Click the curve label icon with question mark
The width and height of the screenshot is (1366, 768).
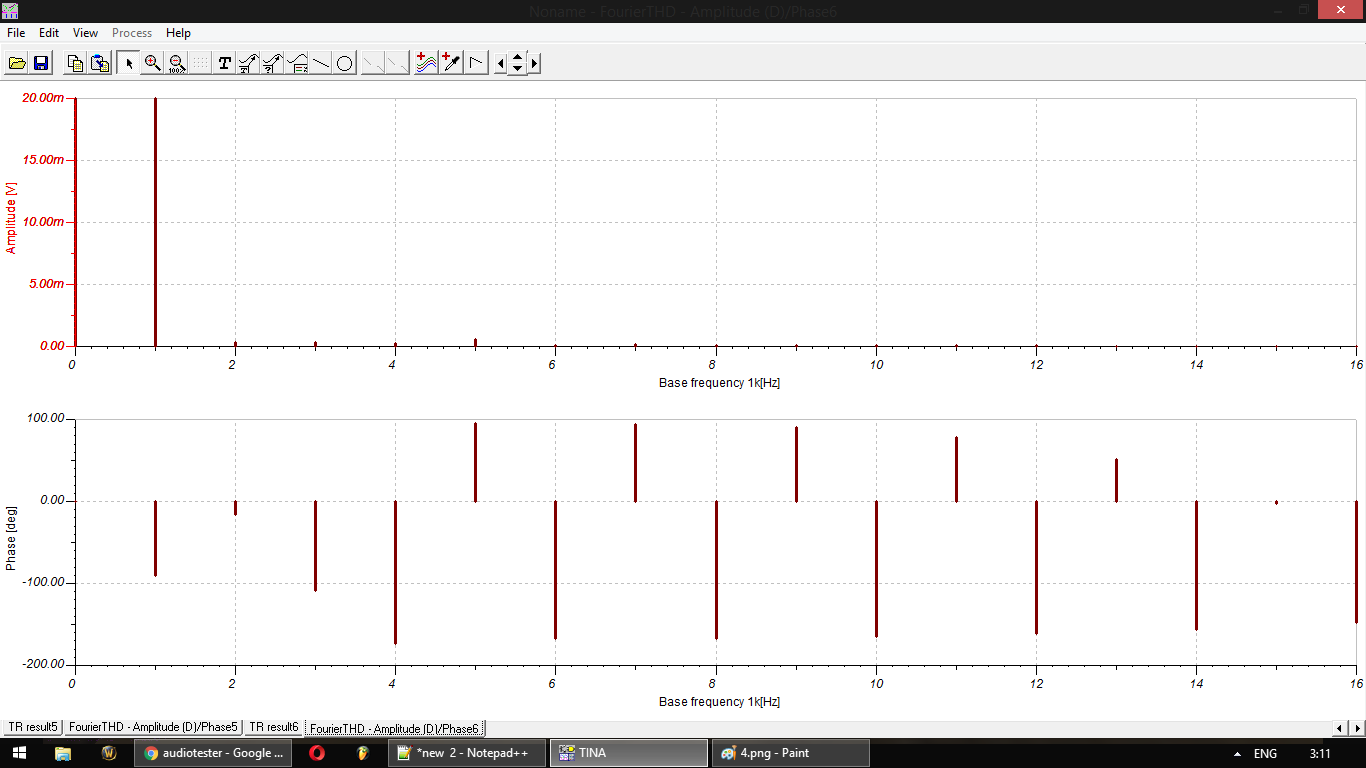[272, 63]
